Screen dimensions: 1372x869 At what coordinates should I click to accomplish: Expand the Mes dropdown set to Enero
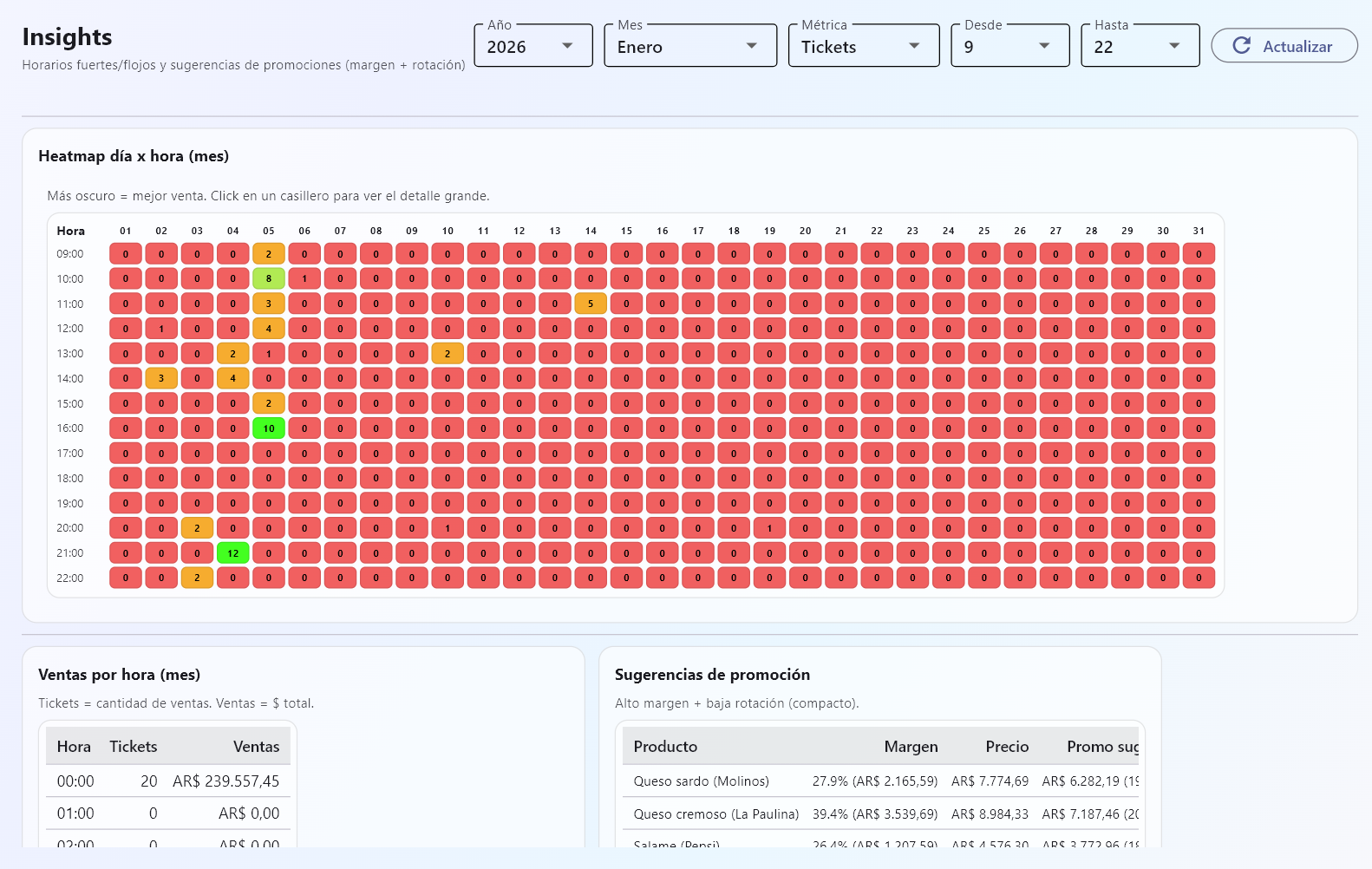point(689,46)
